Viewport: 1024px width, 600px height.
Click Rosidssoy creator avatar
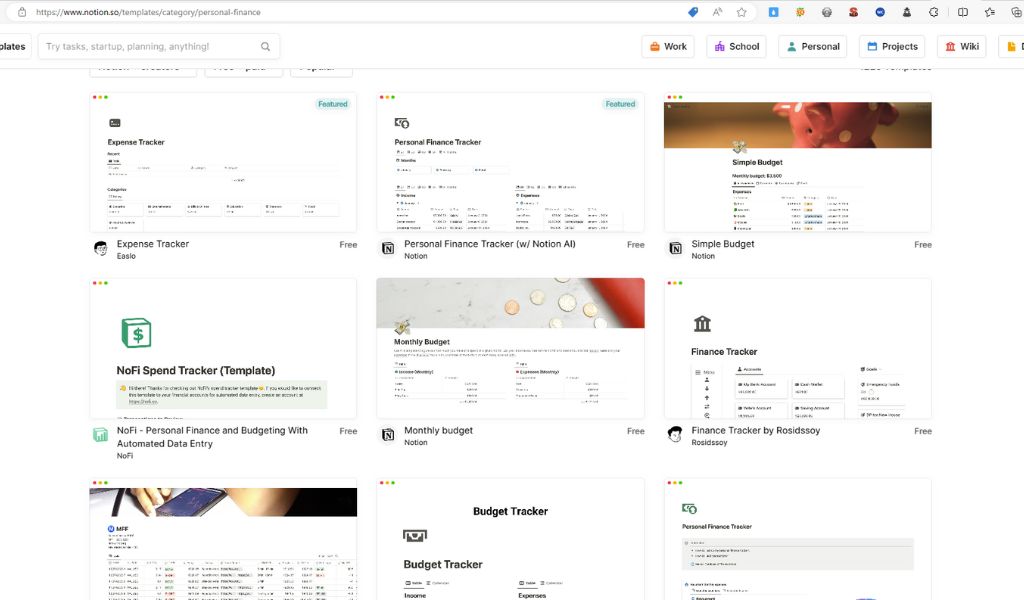point(675,435)
